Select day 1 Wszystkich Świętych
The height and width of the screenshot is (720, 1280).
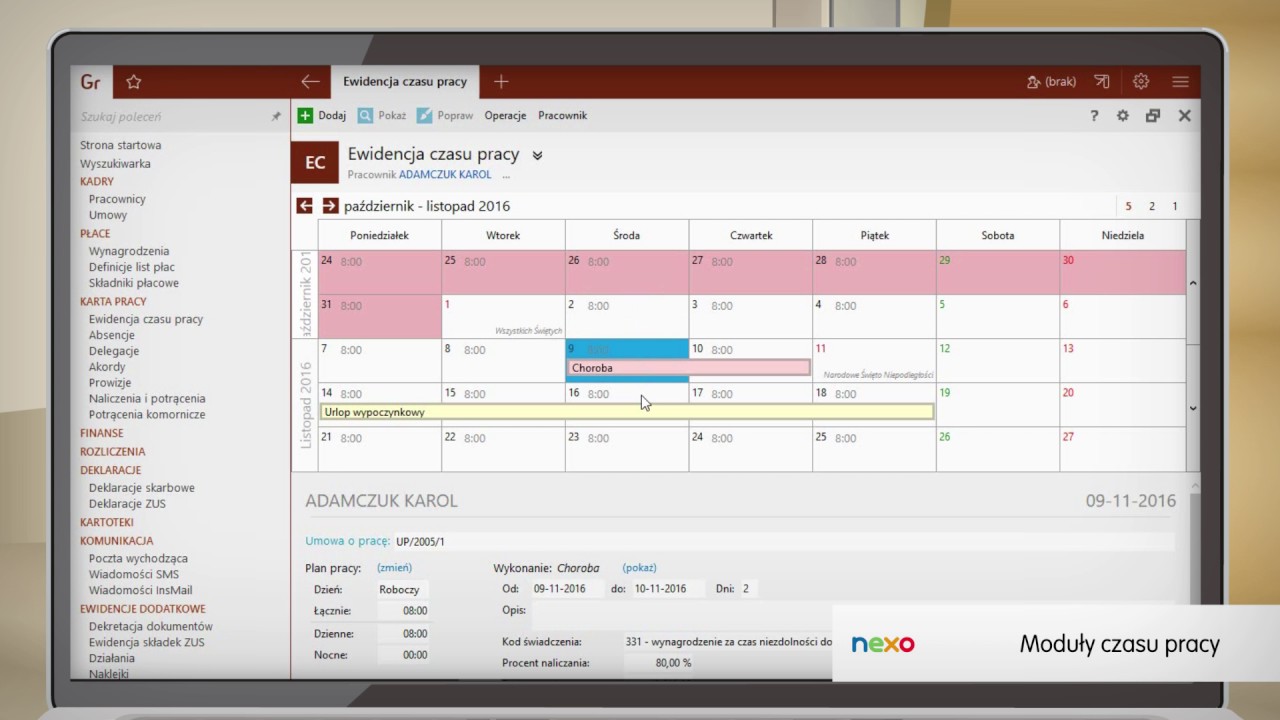tap(503, 316)
